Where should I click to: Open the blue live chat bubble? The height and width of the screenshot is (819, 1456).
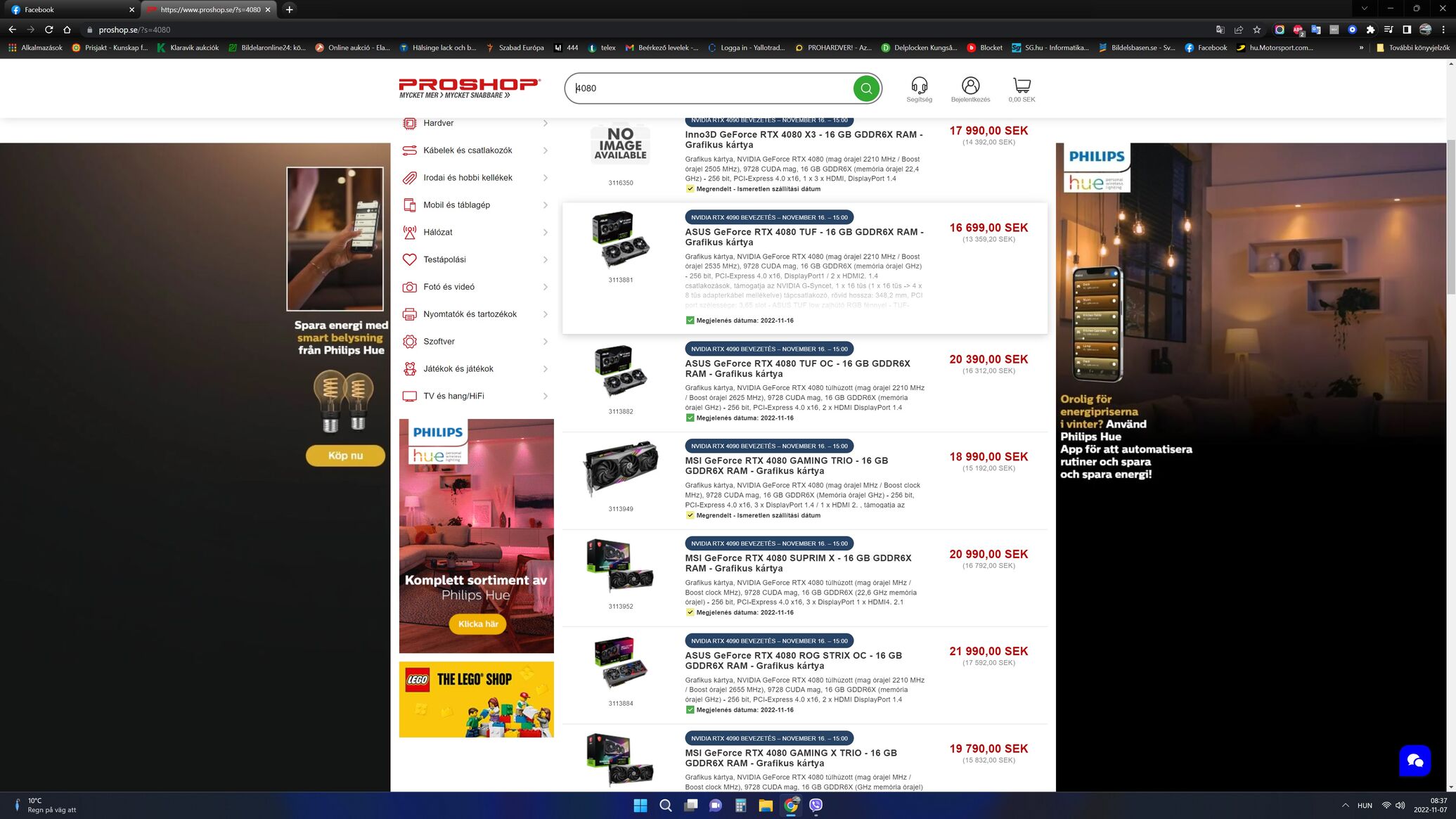[1415, 760]
